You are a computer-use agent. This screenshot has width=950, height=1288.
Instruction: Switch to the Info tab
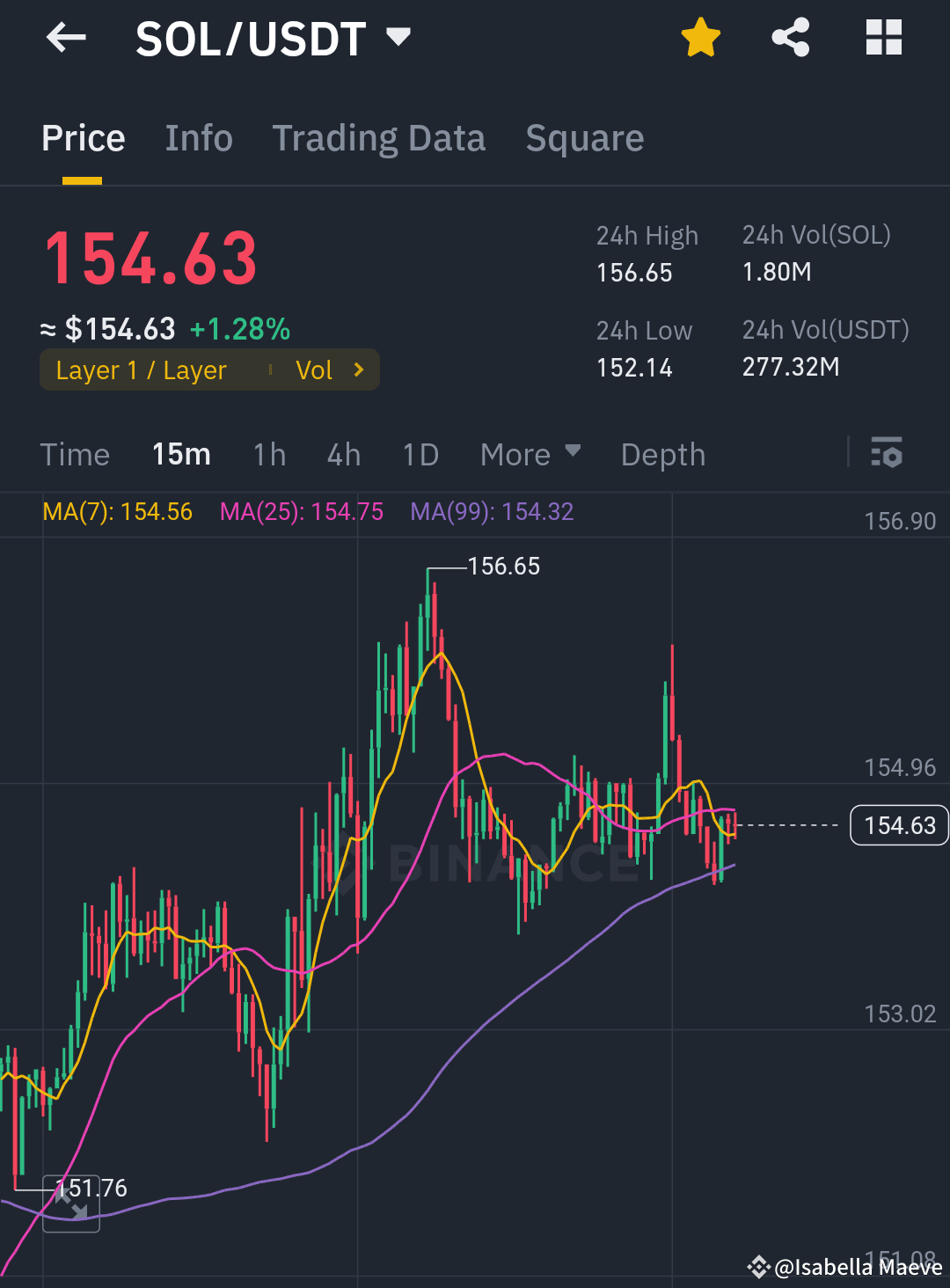(x=198, y=138)
